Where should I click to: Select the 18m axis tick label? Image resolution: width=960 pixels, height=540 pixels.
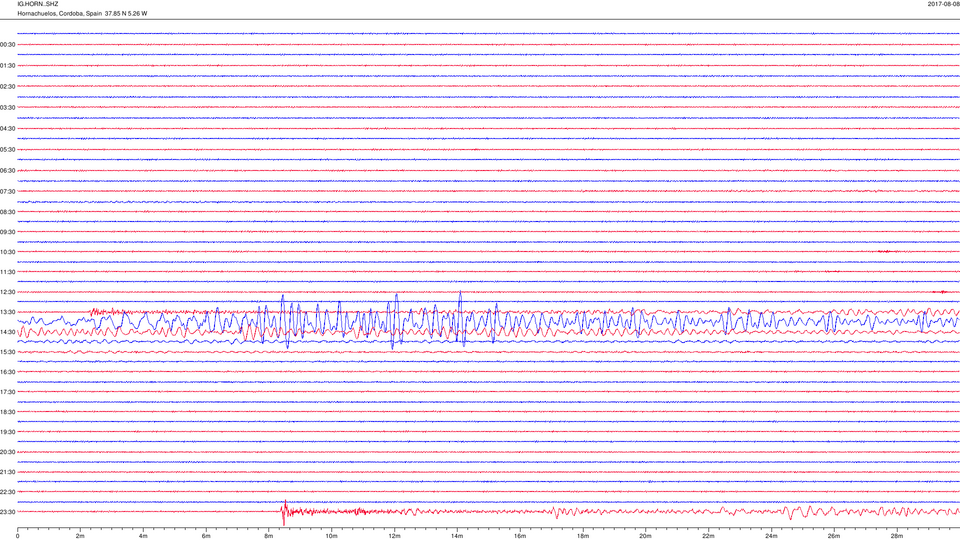tap(582, 536)
